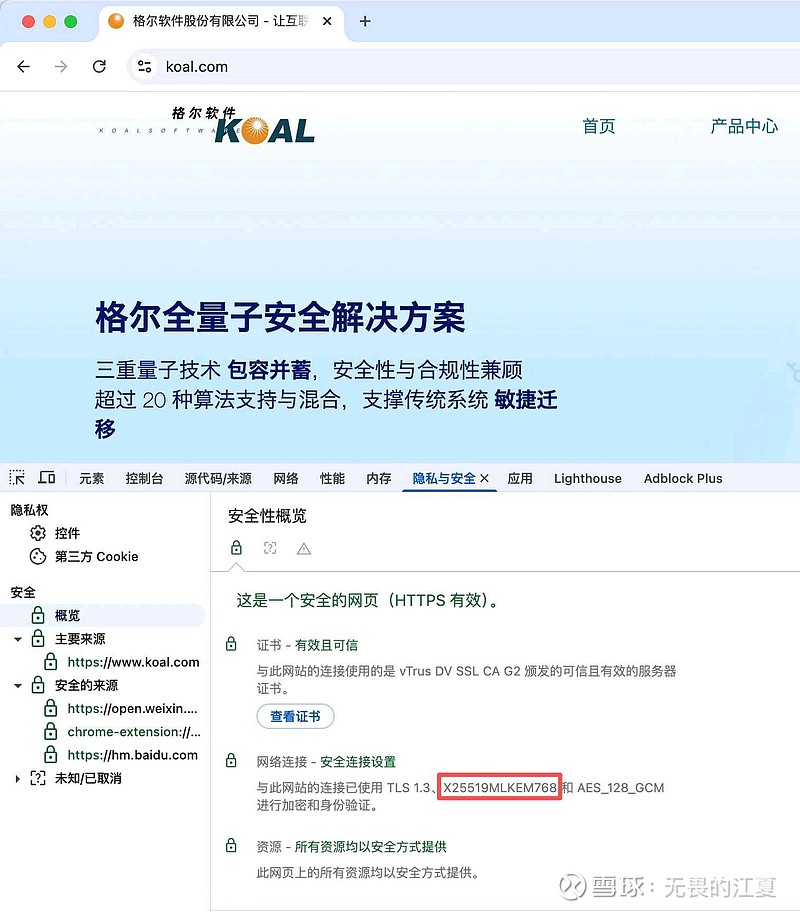This screenshot has height=912, width=800.
Task: Go to 首页 in site navigation
Action: 599,126
